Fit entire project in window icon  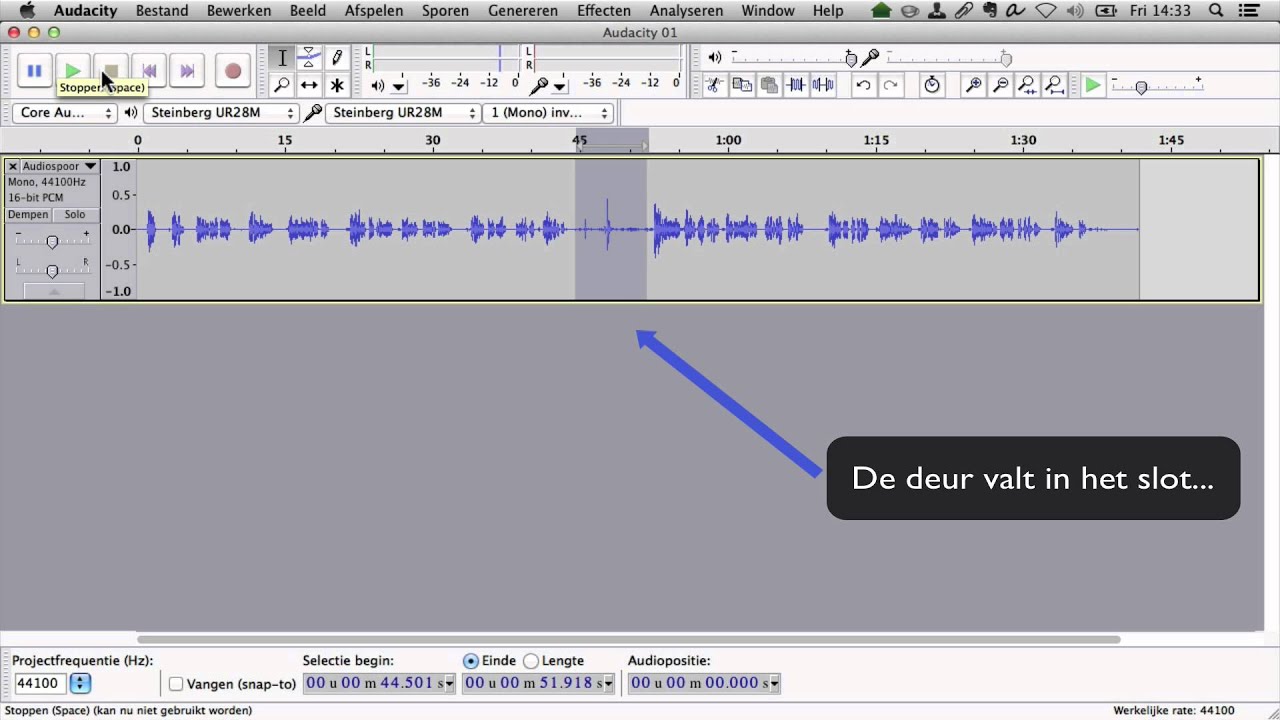tap(1054, 85)
